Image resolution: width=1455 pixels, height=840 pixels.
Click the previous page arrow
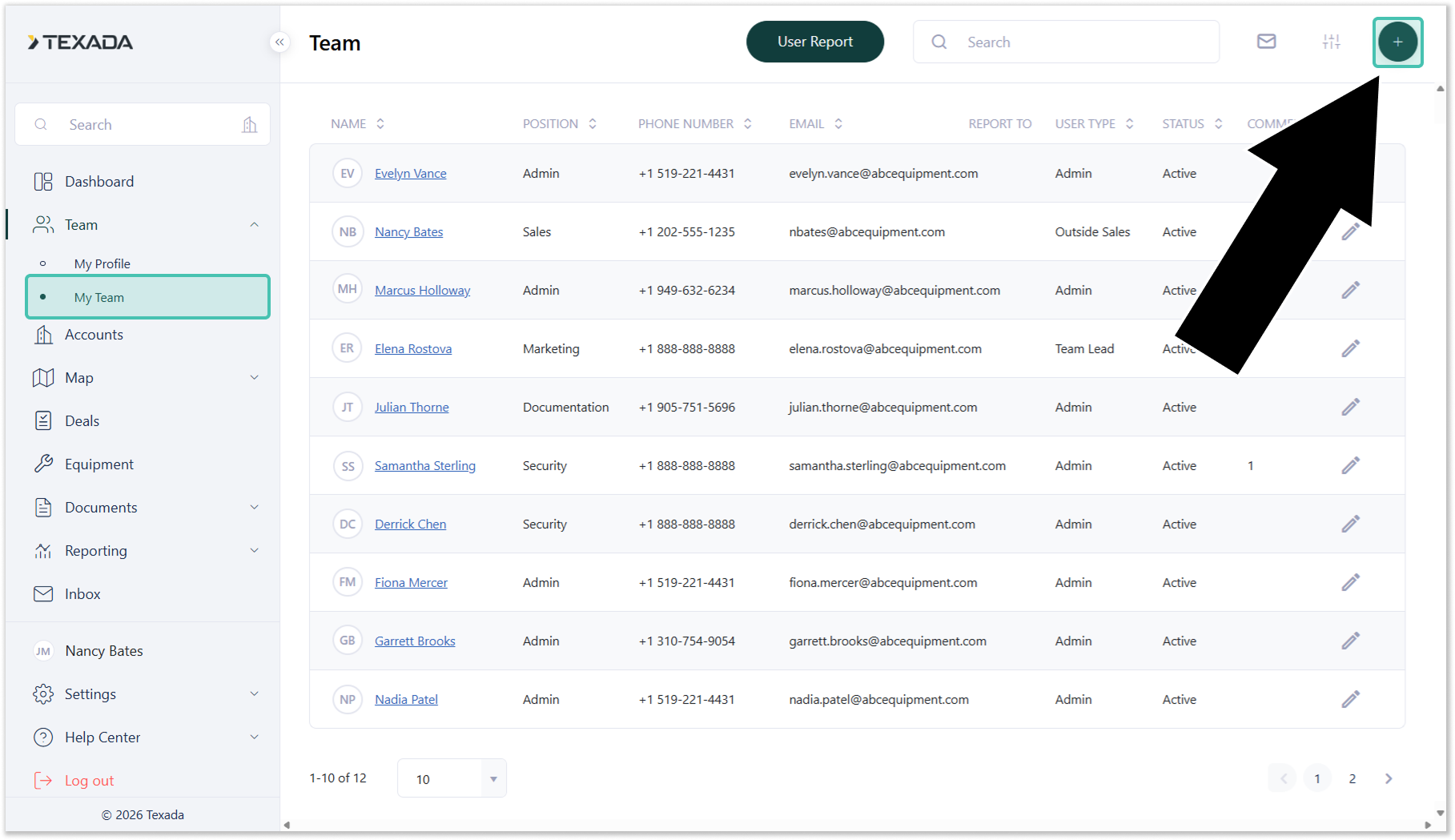click(x=1283, y=778)
